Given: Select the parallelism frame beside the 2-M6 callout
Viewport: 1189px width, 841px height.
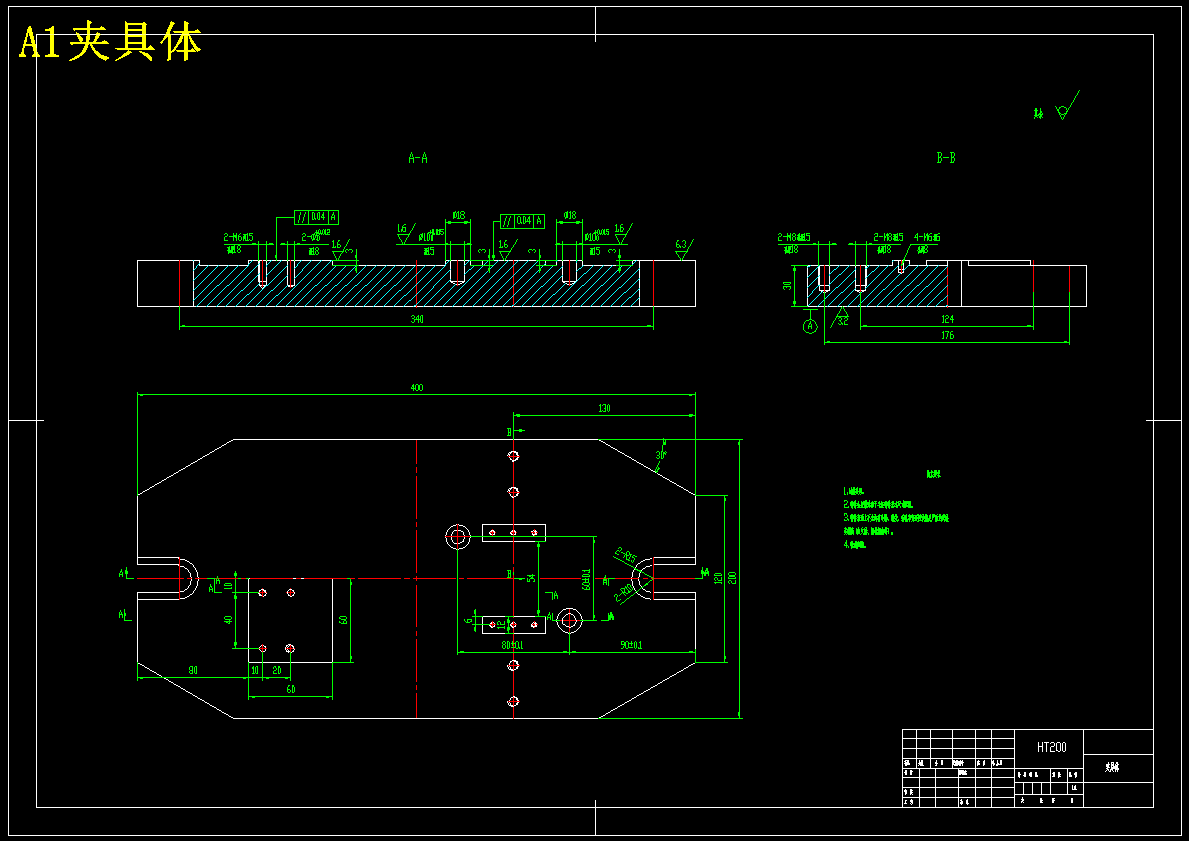Looking at the screenshot, I should [x=316, y=218].
